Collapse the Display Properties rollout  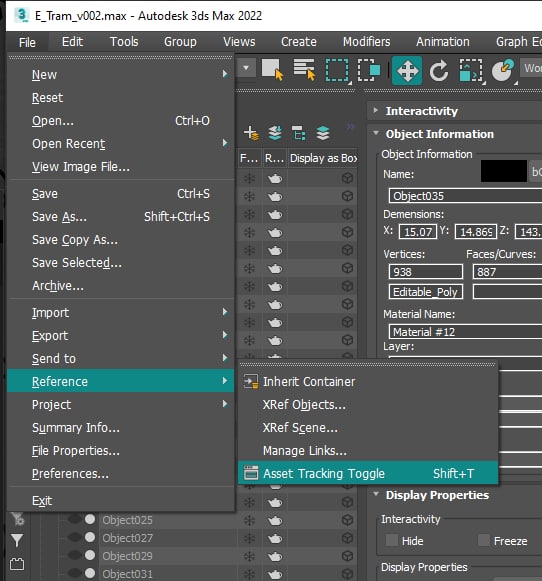pyautogui.click(x=376, y=494)
